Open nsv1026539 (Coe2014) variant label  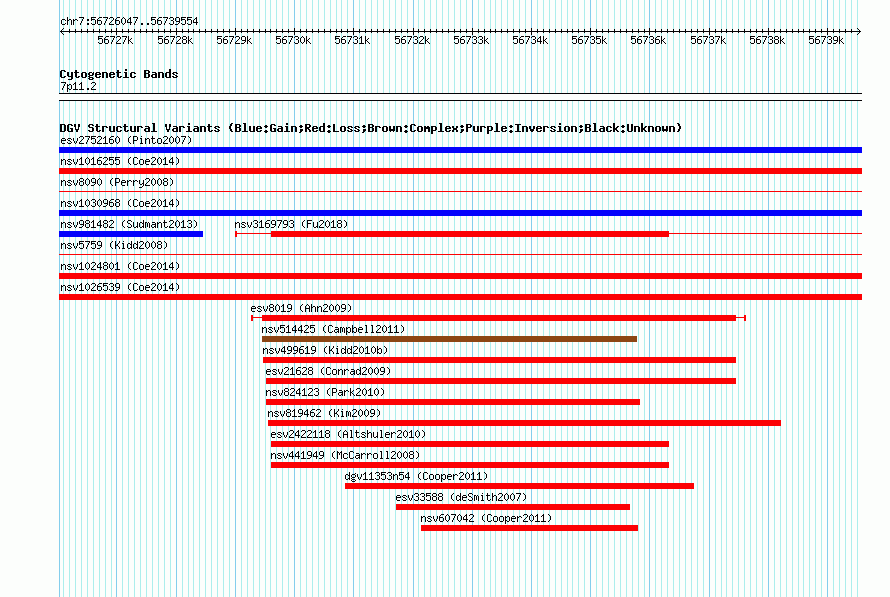coord(120,287)
